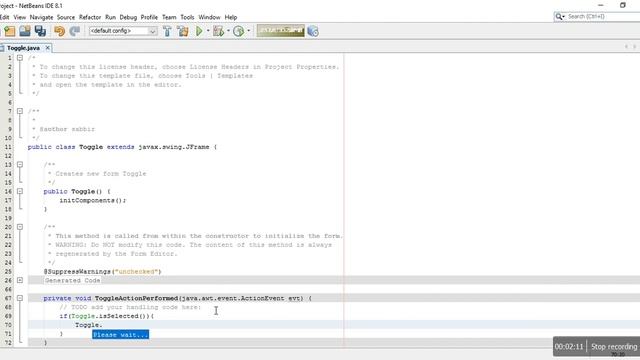This screenshot has width=640, height=360.
Task: Click the Redo toolbar icon
Action: pos(75,31)
